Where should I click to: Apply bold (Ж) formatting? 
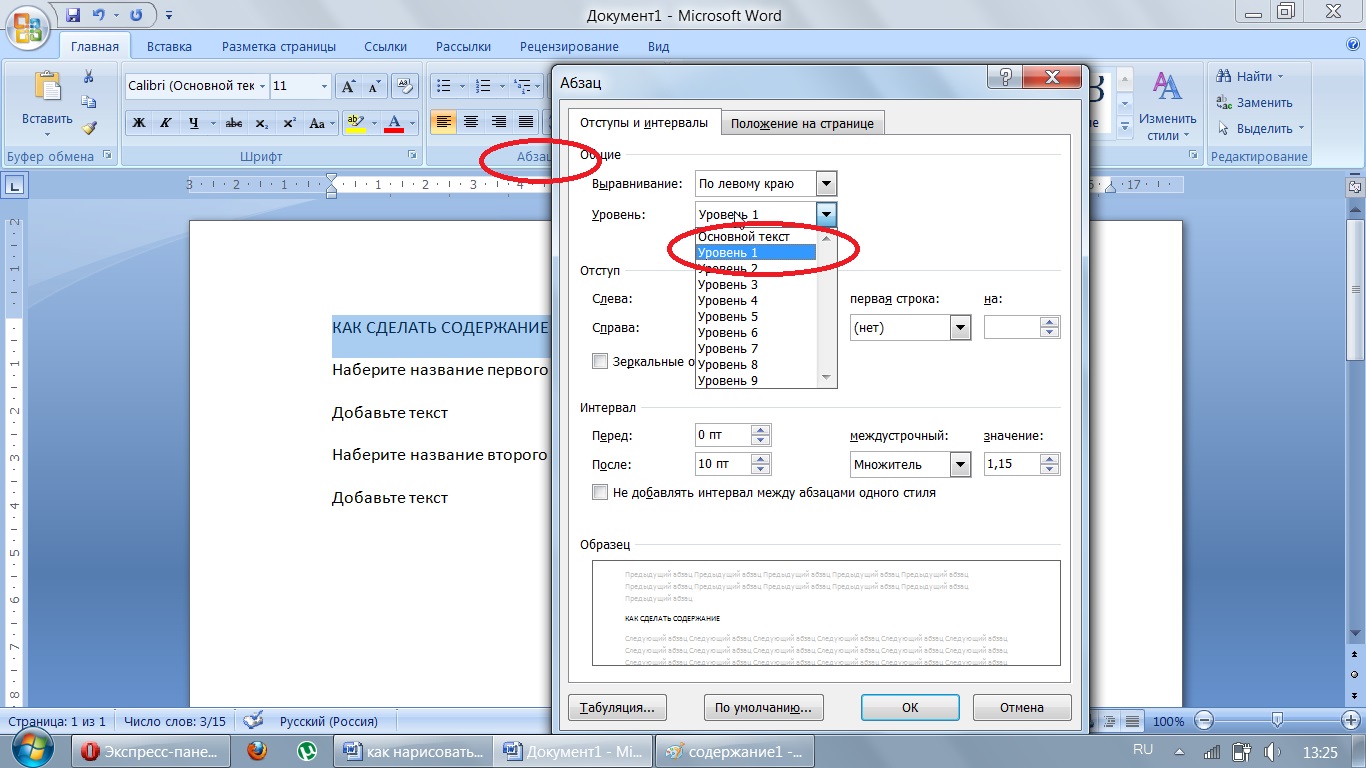[139, 123]
